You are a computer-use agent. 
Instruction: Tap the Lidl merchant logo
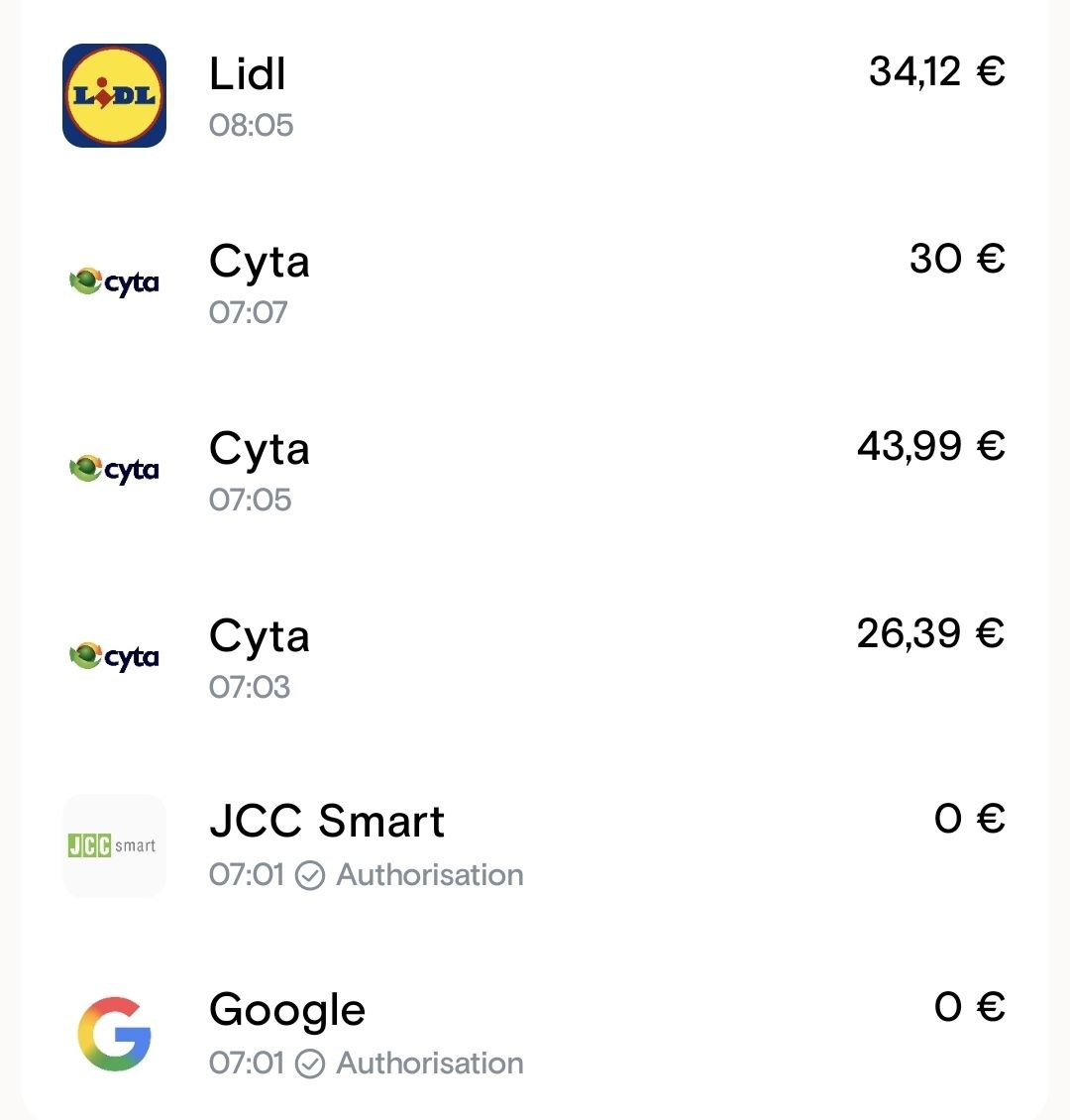point(114,95)
